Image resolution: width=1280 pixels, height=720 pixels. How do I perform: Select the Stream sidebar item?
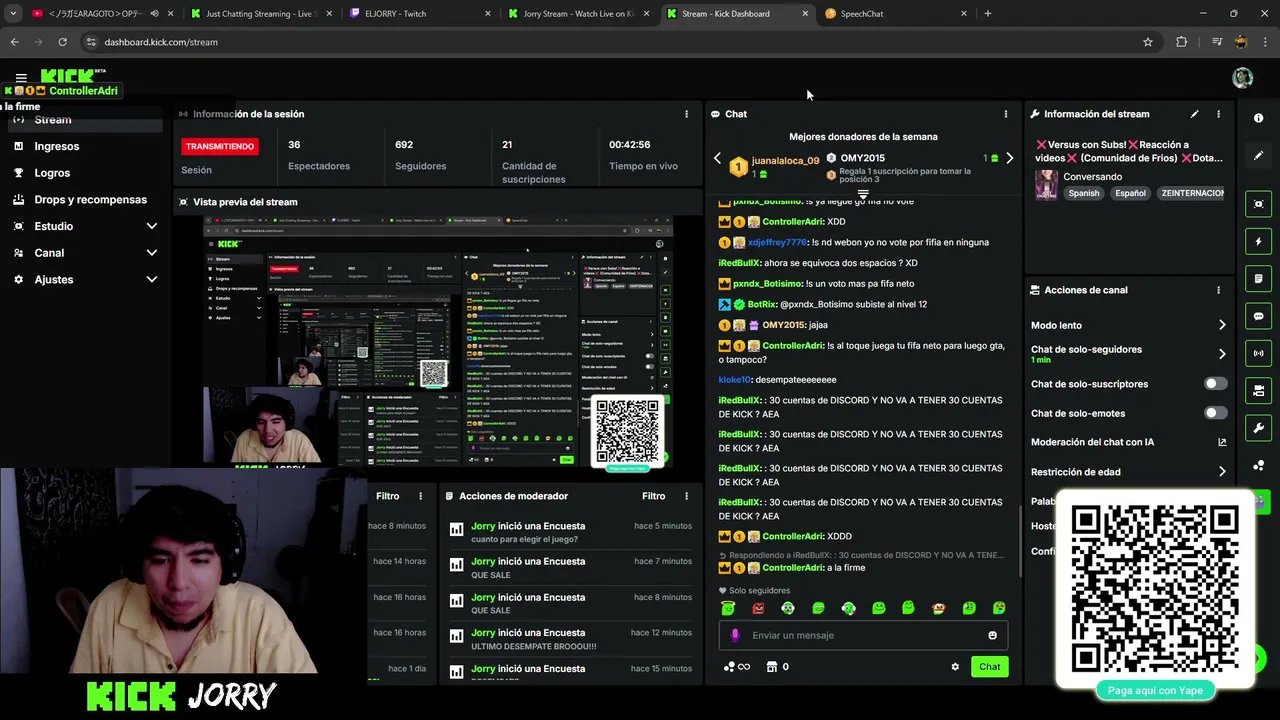pos(84,120)
